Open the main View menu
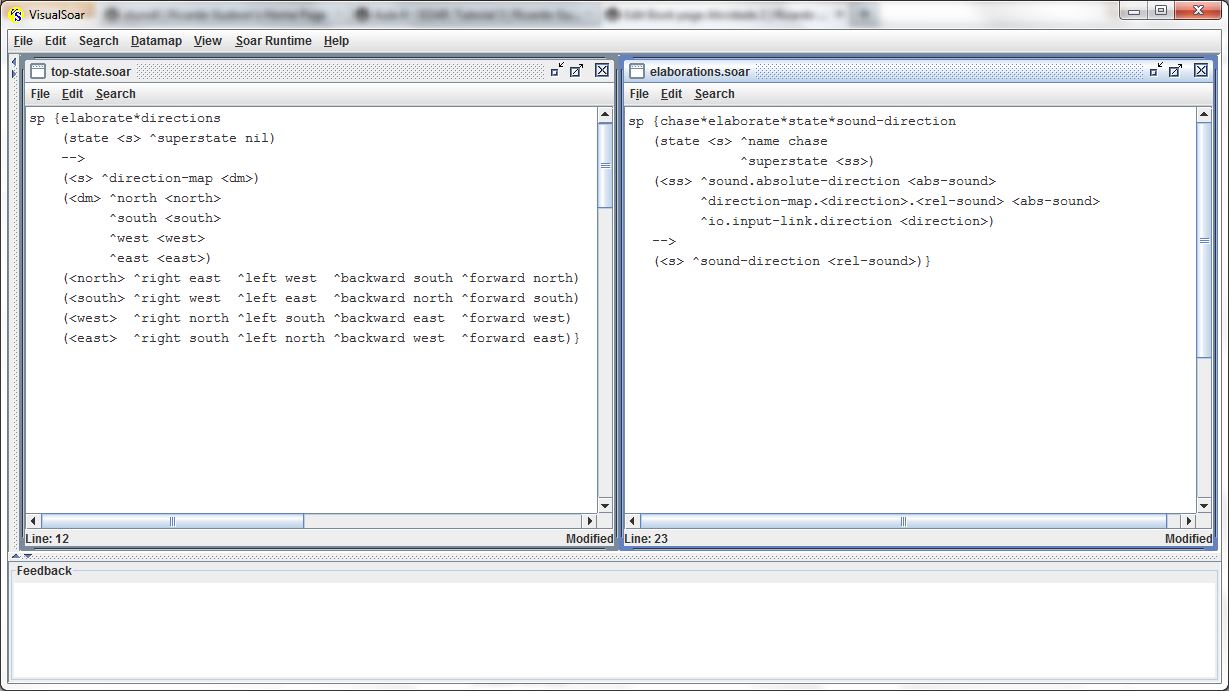Screen dimensions: 1229x691 207,41
